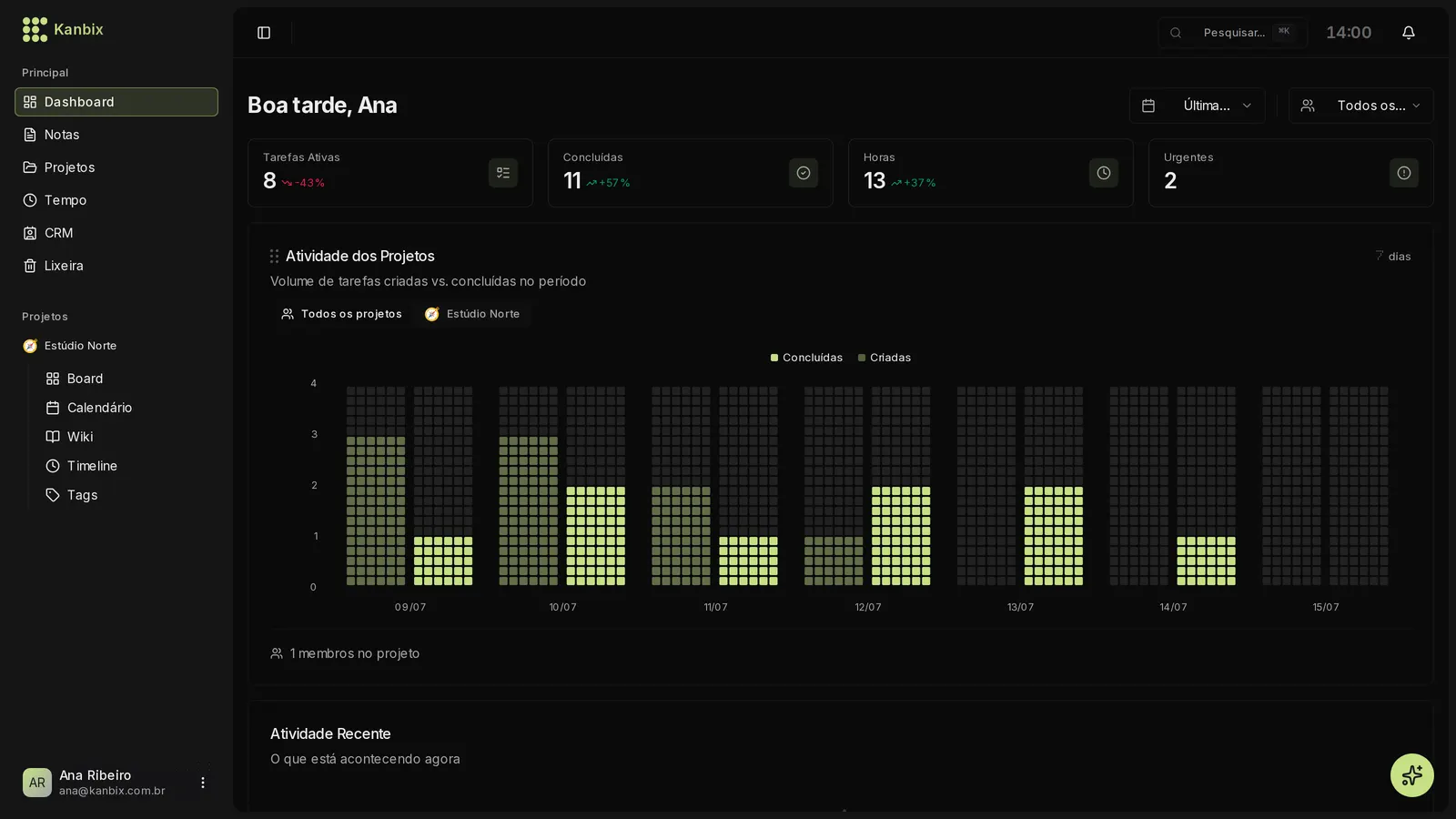Image resolution: width=1456 pixels, height=819 pixels.
Task: Grab the drag handle beside Atividade dos Projetos
Action: pos(274,257)
